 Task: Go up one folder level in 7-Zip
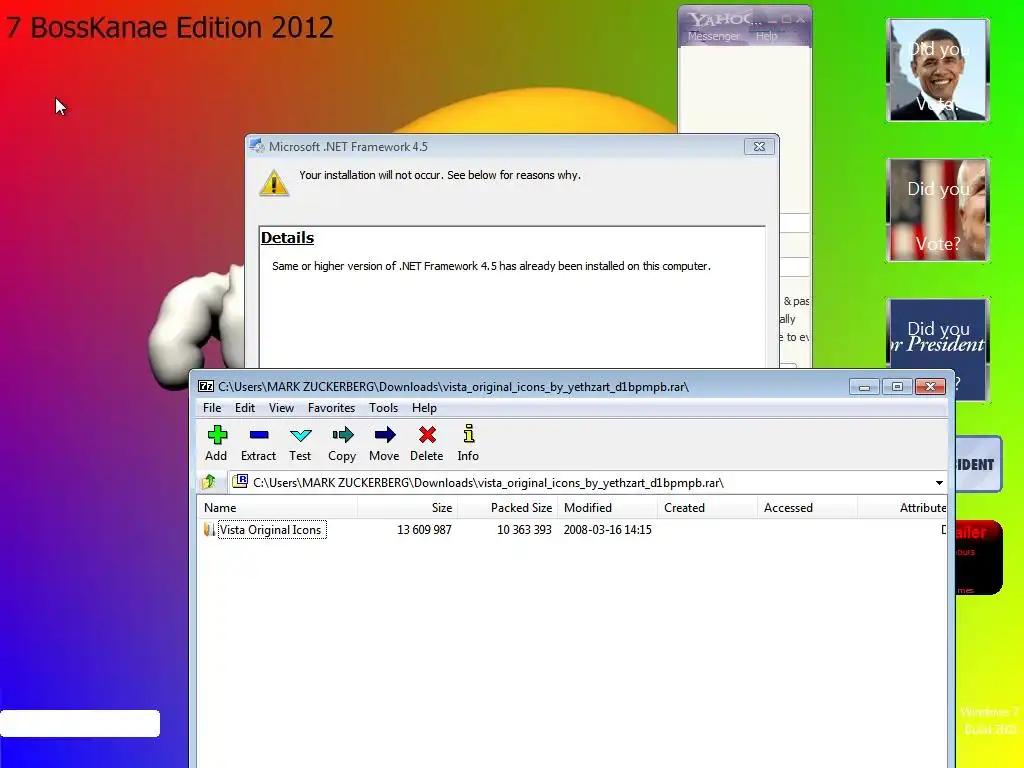[x=209, y=483]
